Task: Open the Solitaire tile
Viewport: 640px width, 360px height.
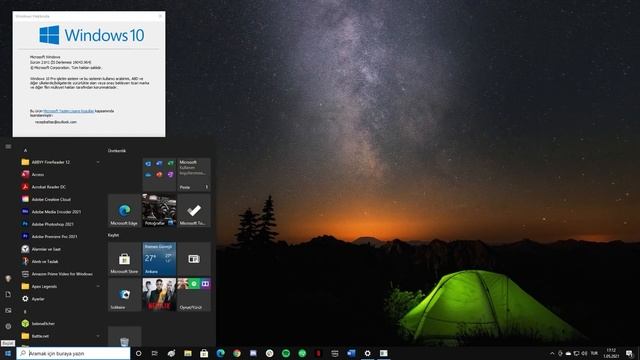Action: pyautogui.click(x=124, y=295)
